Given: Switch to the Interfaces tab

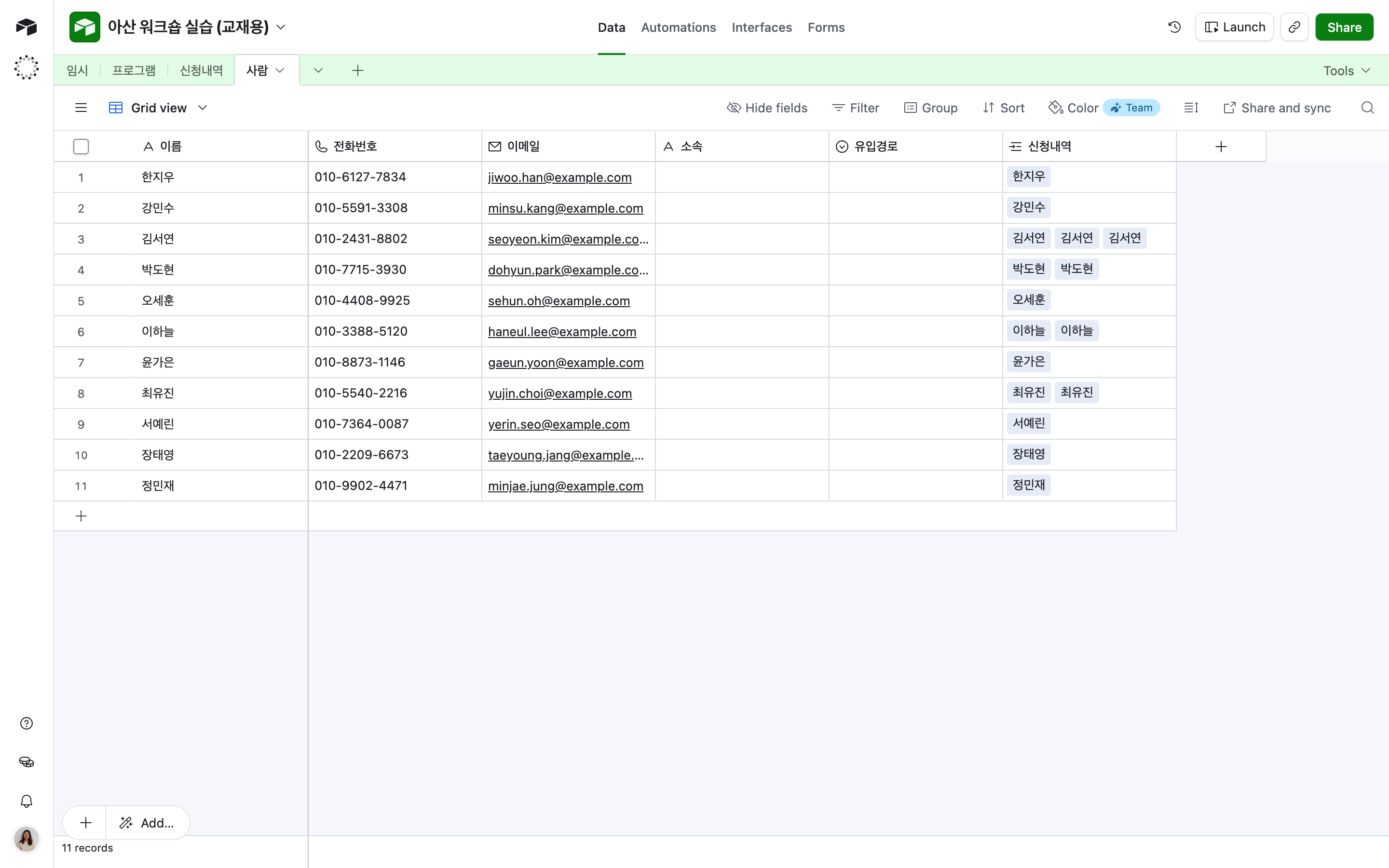Looking at the screenshot, I should (x=761, y=27).
